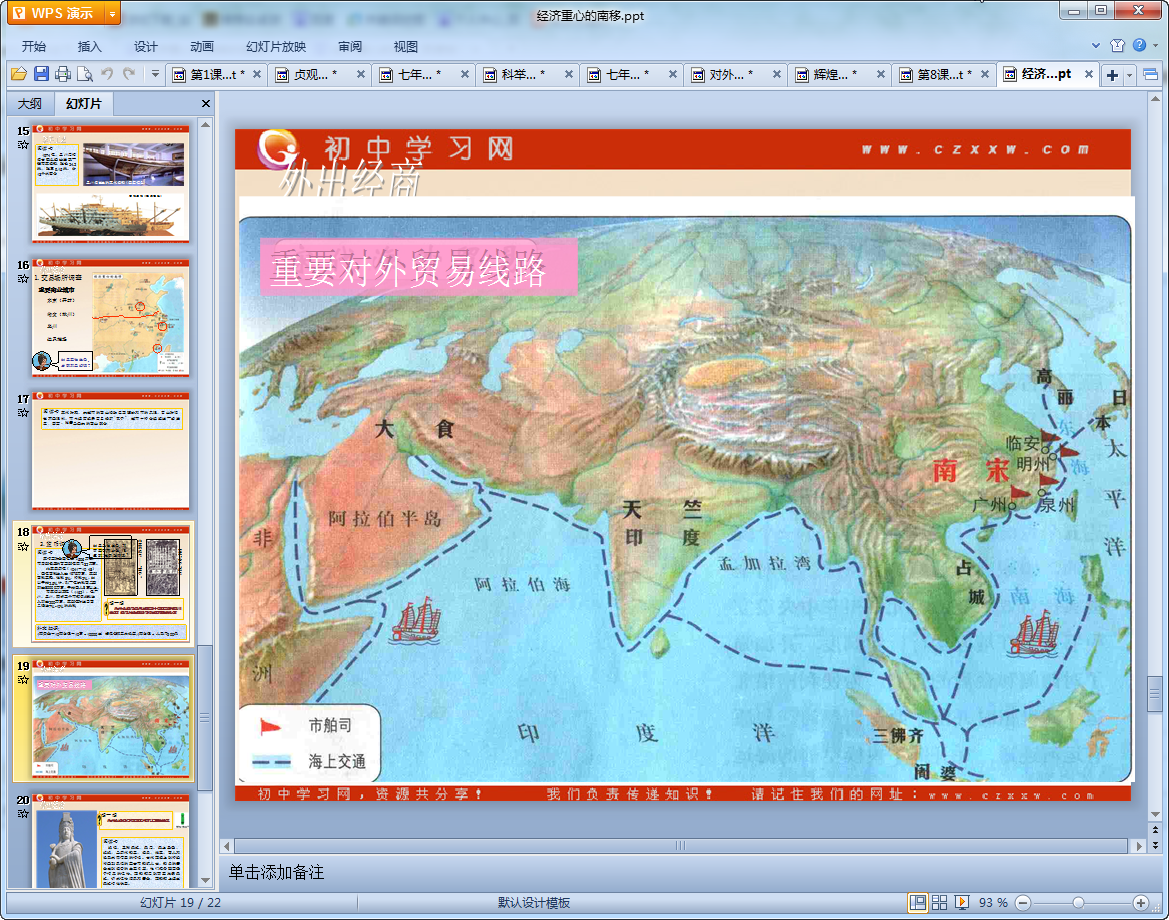1169x920 pixels.
Task: Open the dropdown arrow beside the Help icon
Action: click(x=1154, y=46)
